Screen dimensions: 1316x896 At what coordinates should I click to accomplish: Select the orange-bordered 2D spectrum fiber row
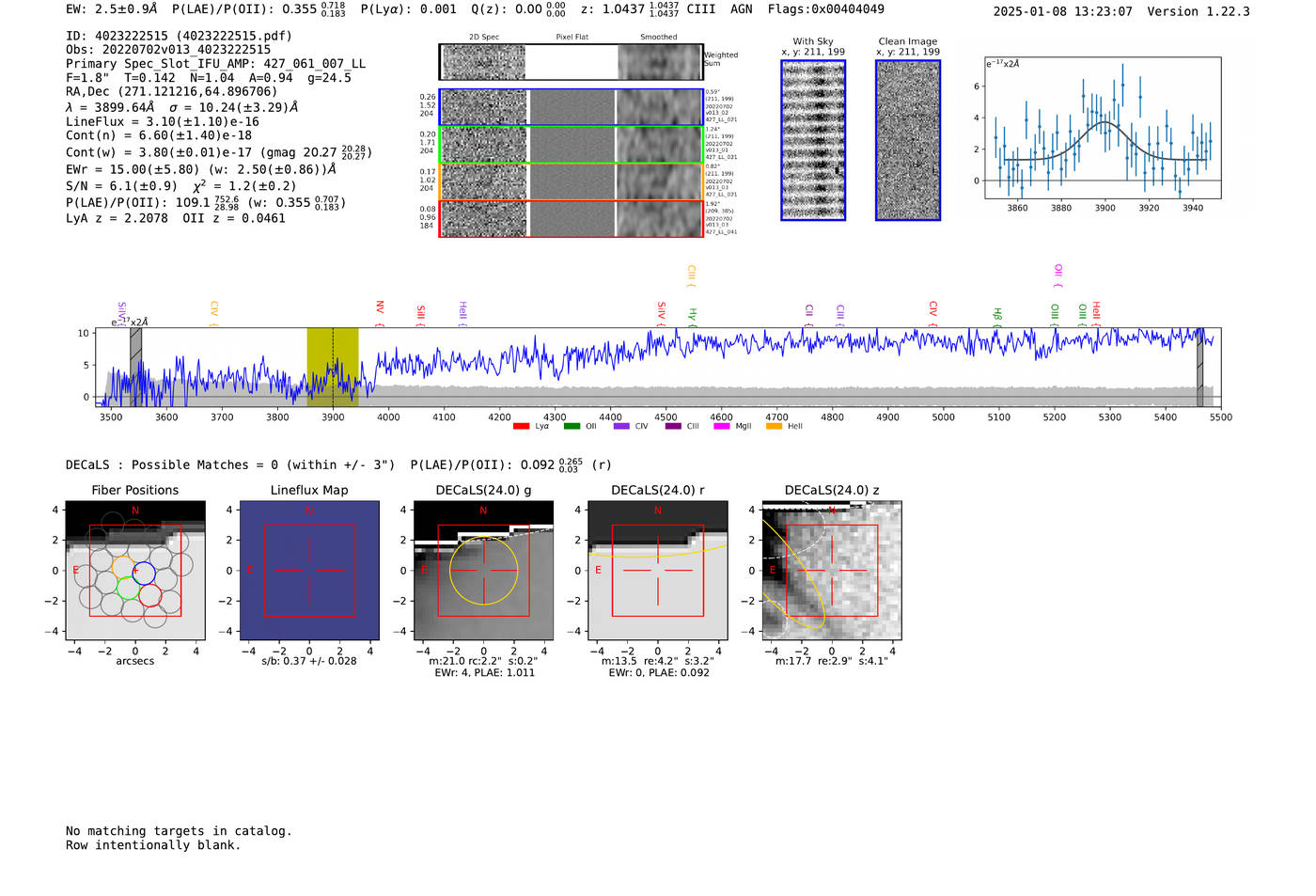click(x=571, y=181)
